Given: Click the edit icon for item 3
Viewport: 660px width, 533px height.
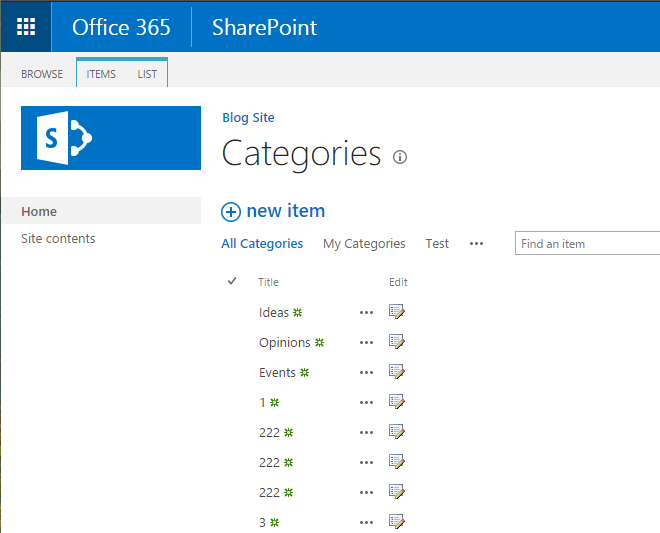Looking at the screenshot, I should click(x=397, y=522).
